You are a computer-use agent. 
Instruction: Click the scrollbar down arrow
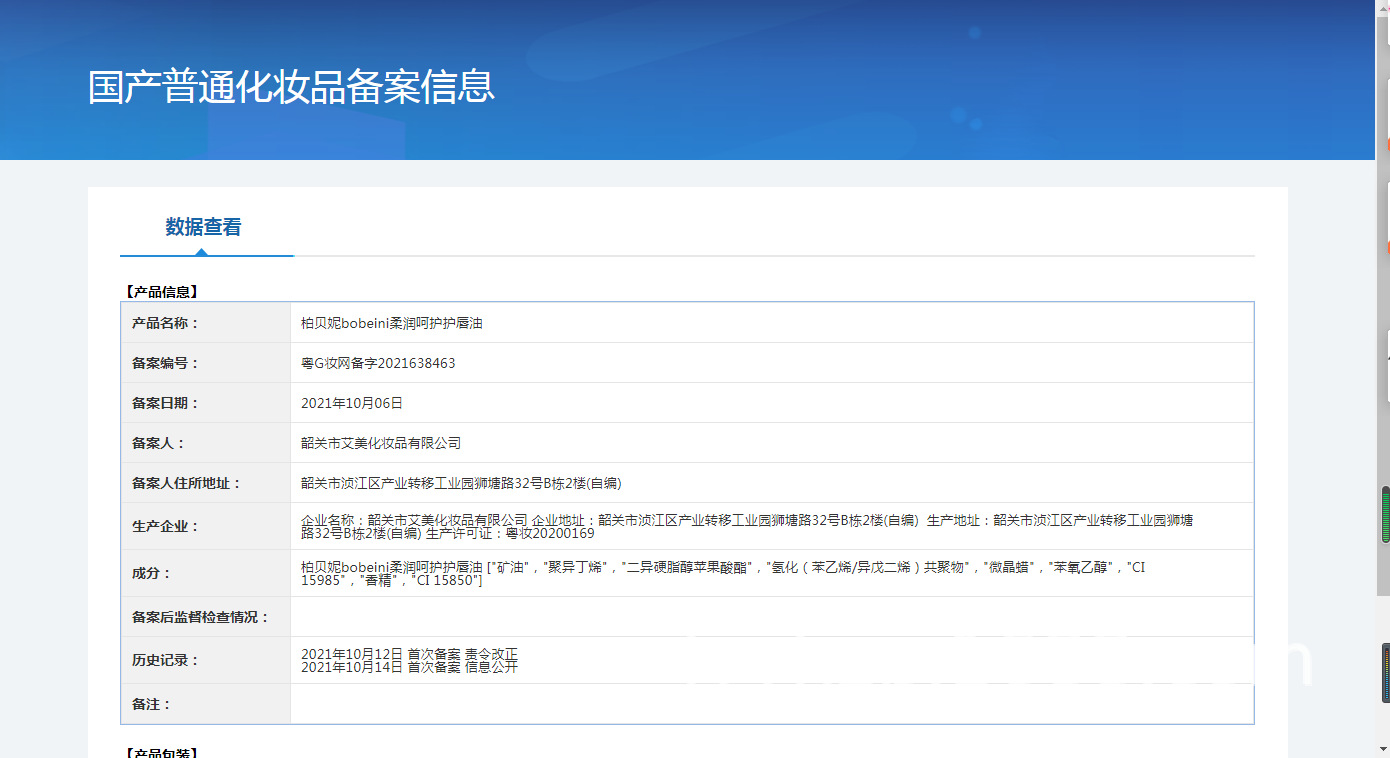[x=1382, y=749]
